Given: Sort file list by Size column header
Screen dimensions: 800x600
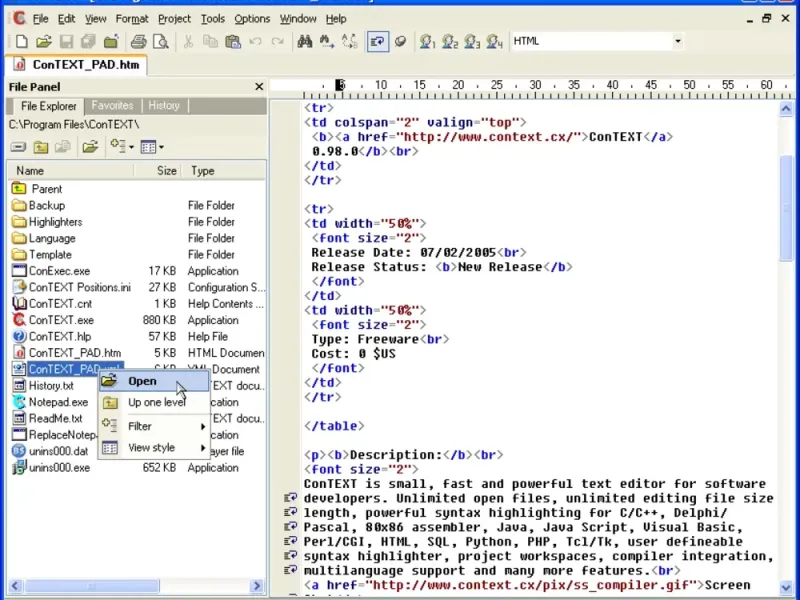Looking at the screenshot, I should 167,171.
